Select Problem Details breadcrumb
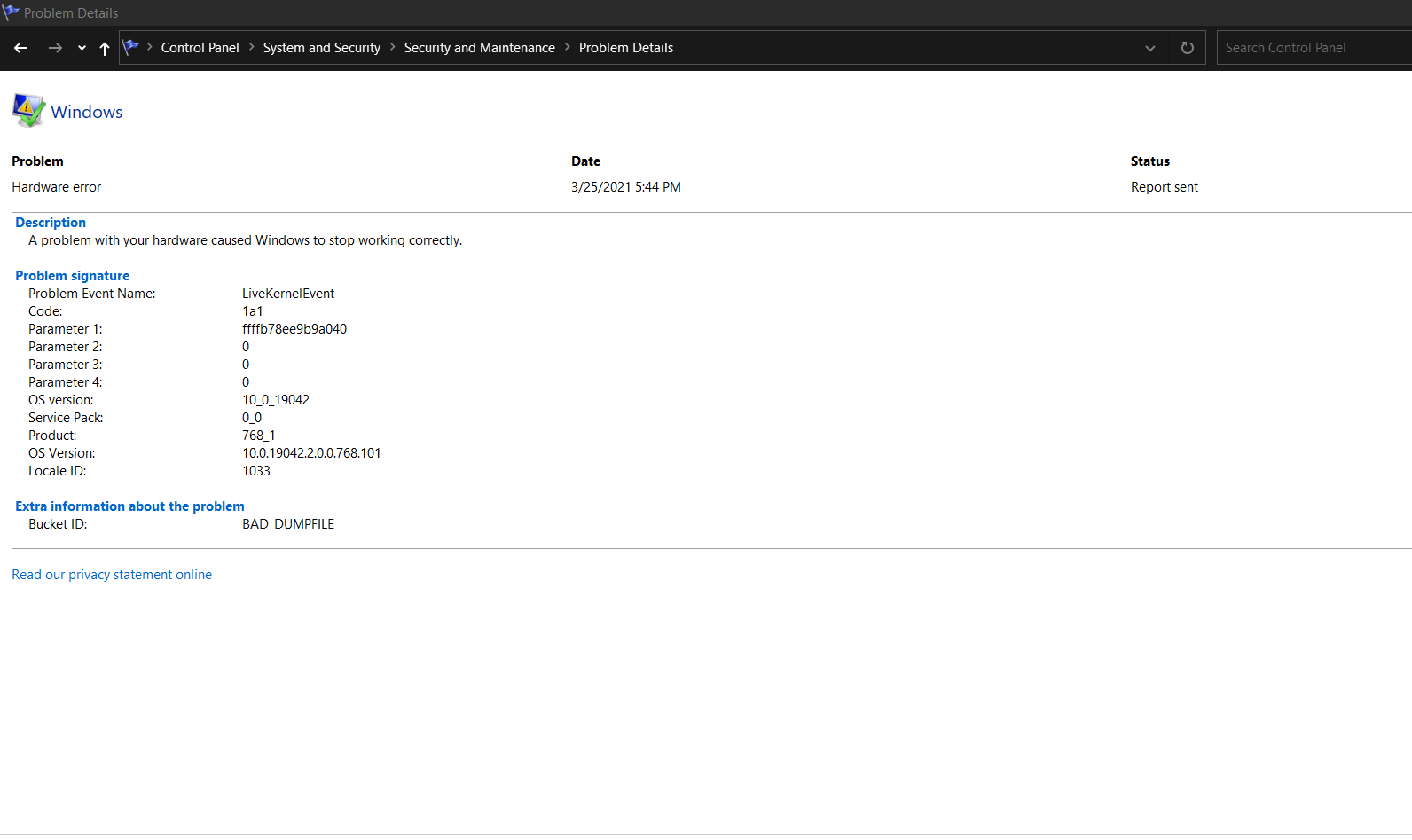This screenshot has height=840, width=1412. pos(626,48)
